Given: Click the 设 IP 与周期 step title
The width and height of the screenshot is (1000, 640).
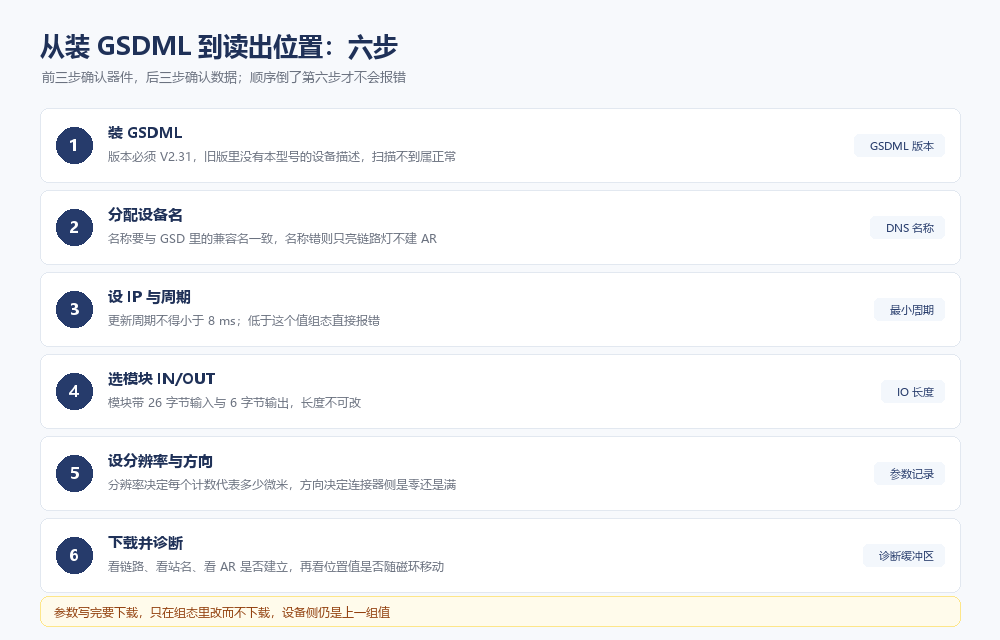Looking at the screenshot, I should pos(149,297).
